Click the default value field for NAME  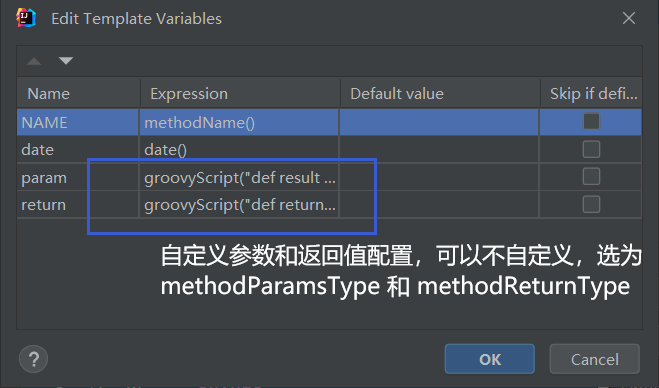(439, 122)
